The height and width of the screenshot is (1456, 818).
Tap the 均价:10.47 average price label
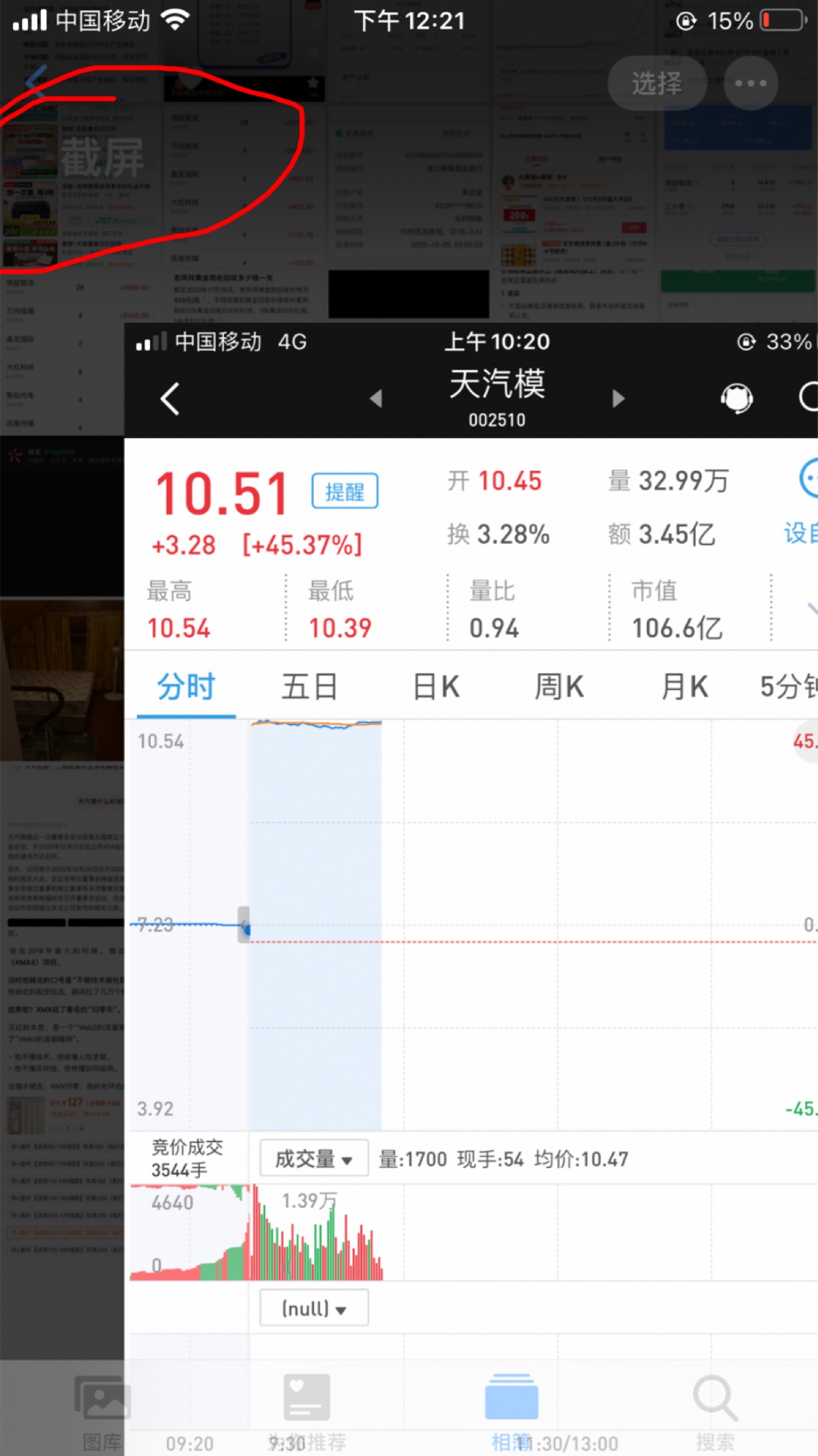pos(581,1159)
